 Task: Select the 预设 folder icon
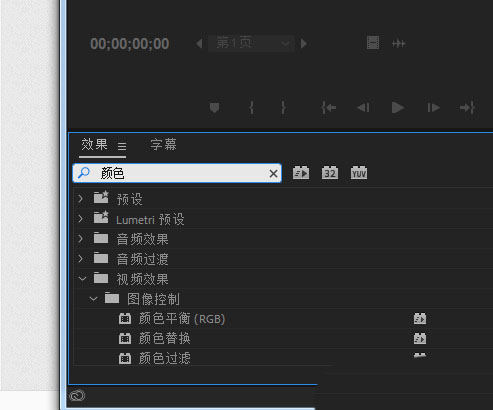coord(101,197)
